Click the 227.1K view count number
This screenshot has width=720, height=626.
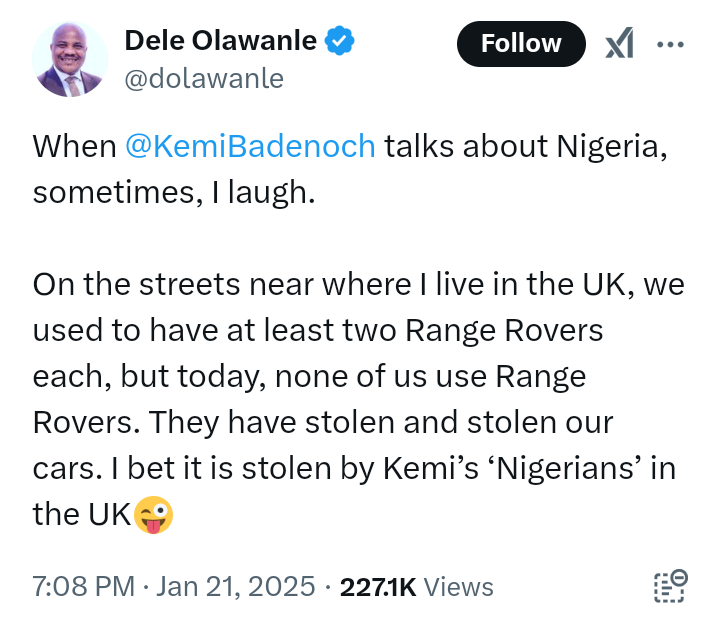click(377, 587)
